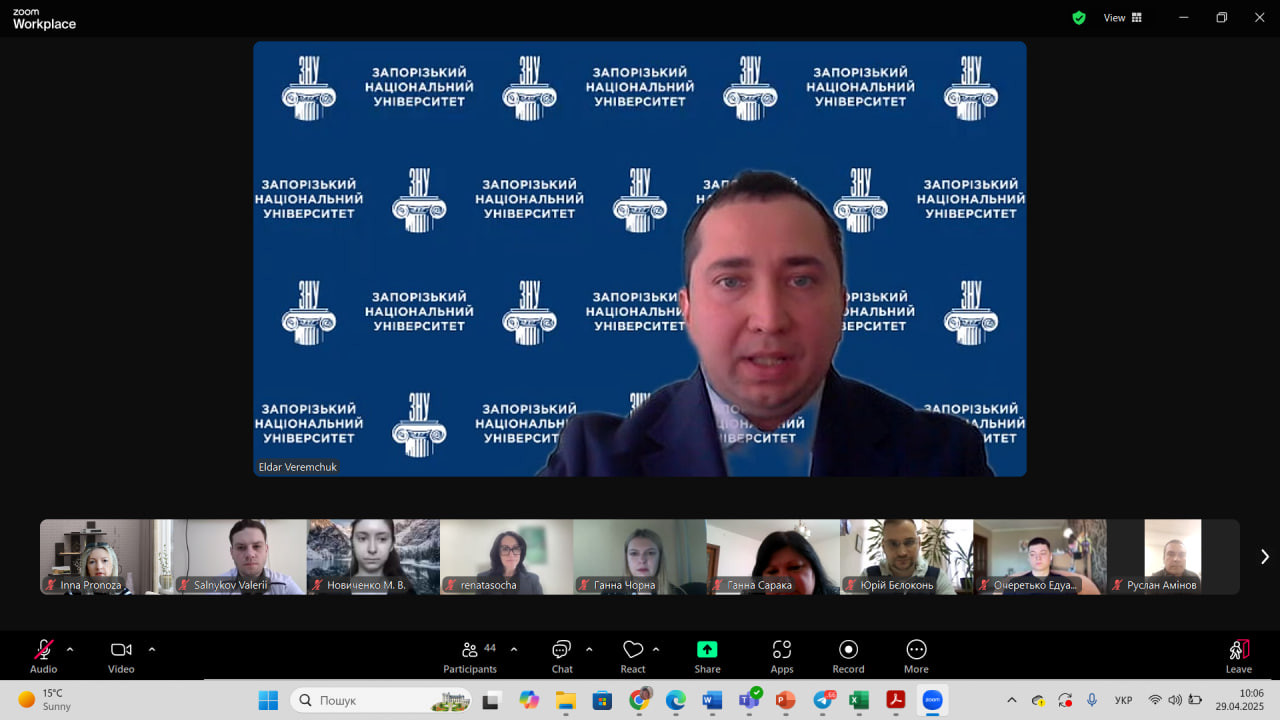Switch to Adobe Acrobat in taskbar
1280x720 pixels.
[x=896, y=700]
